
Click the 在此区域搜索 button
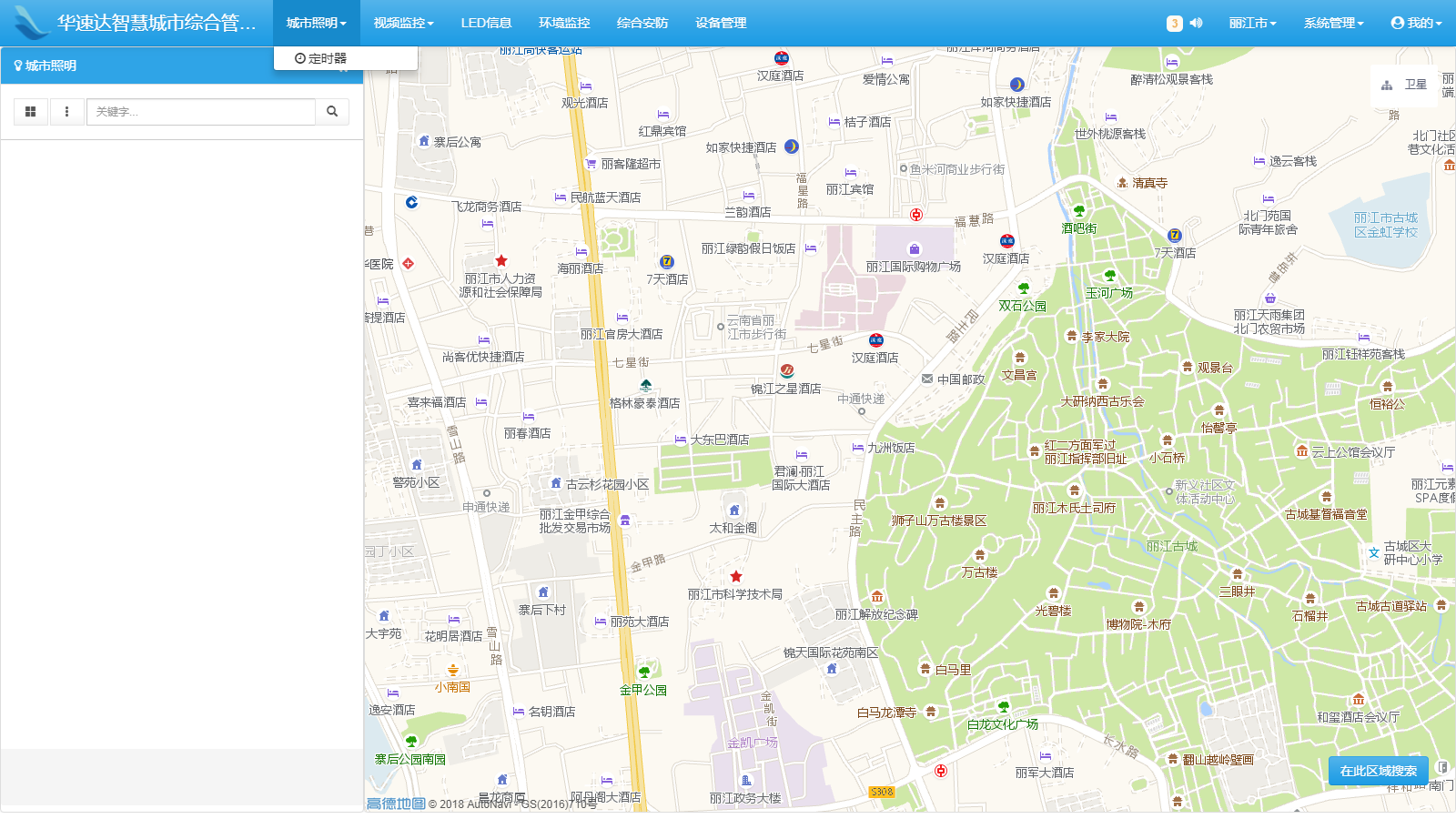(x=1378, y=771)
